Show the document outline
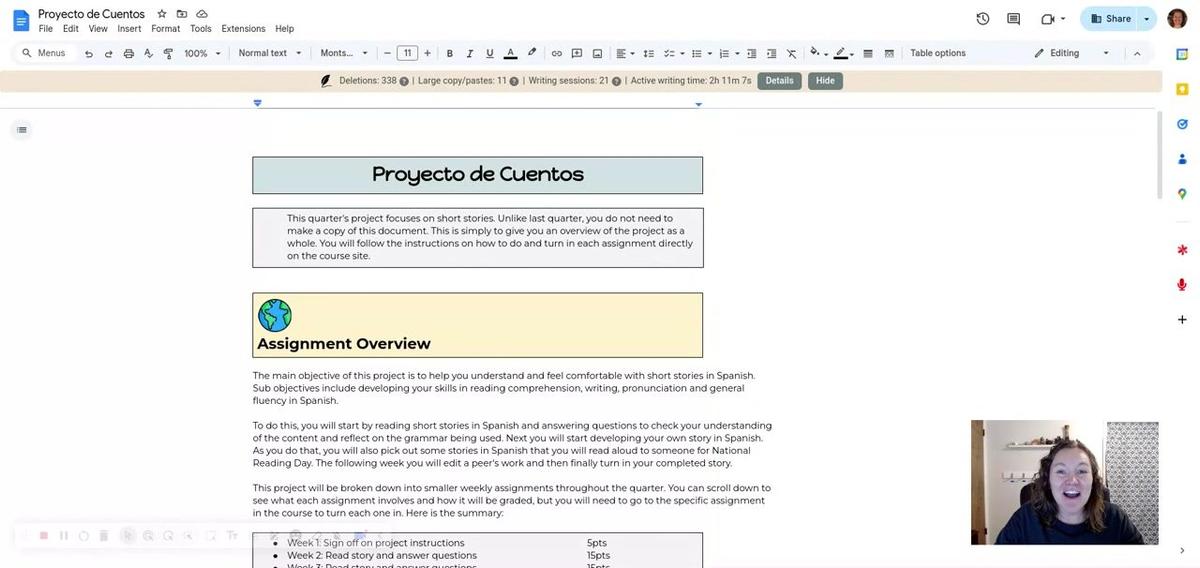The height and width of the screenshot is (568, 1200). pyautogui.click(x=22, y=129)
